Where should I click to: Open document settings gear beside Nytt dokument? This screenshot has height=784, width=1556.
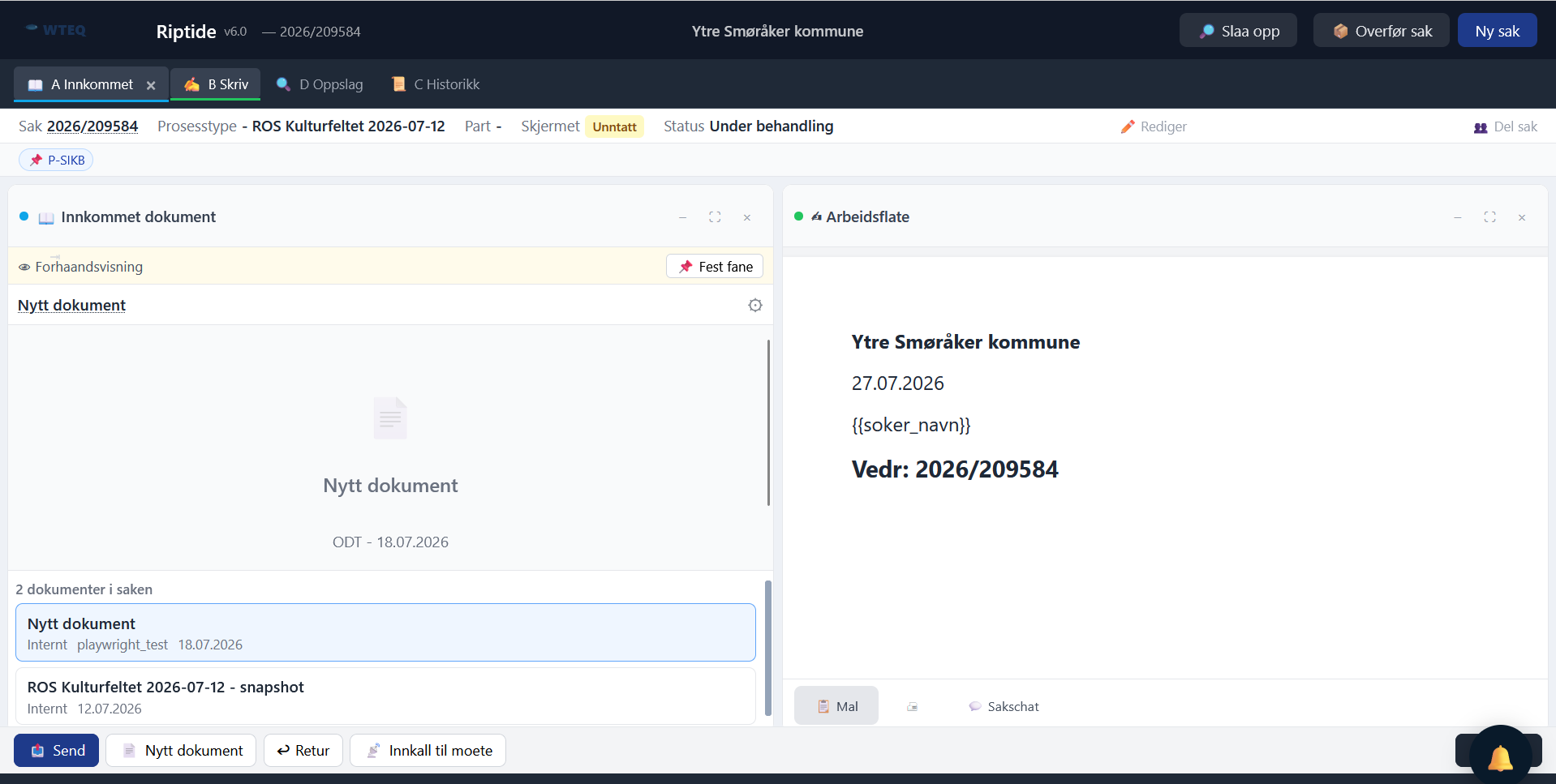pyautogui.click(x=755, y=306)
